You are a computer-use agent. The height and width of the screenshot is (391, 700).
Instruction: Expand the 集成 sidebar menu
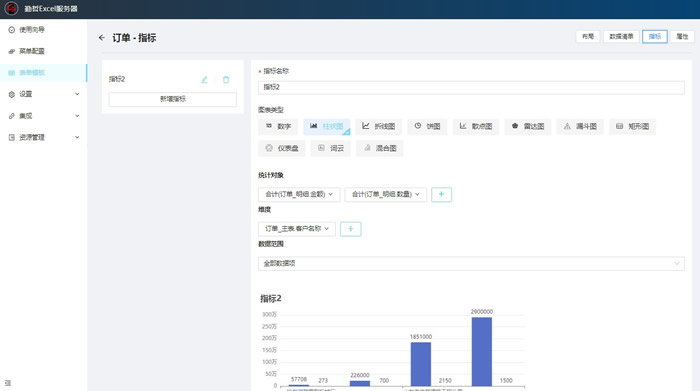click(43, 116)
